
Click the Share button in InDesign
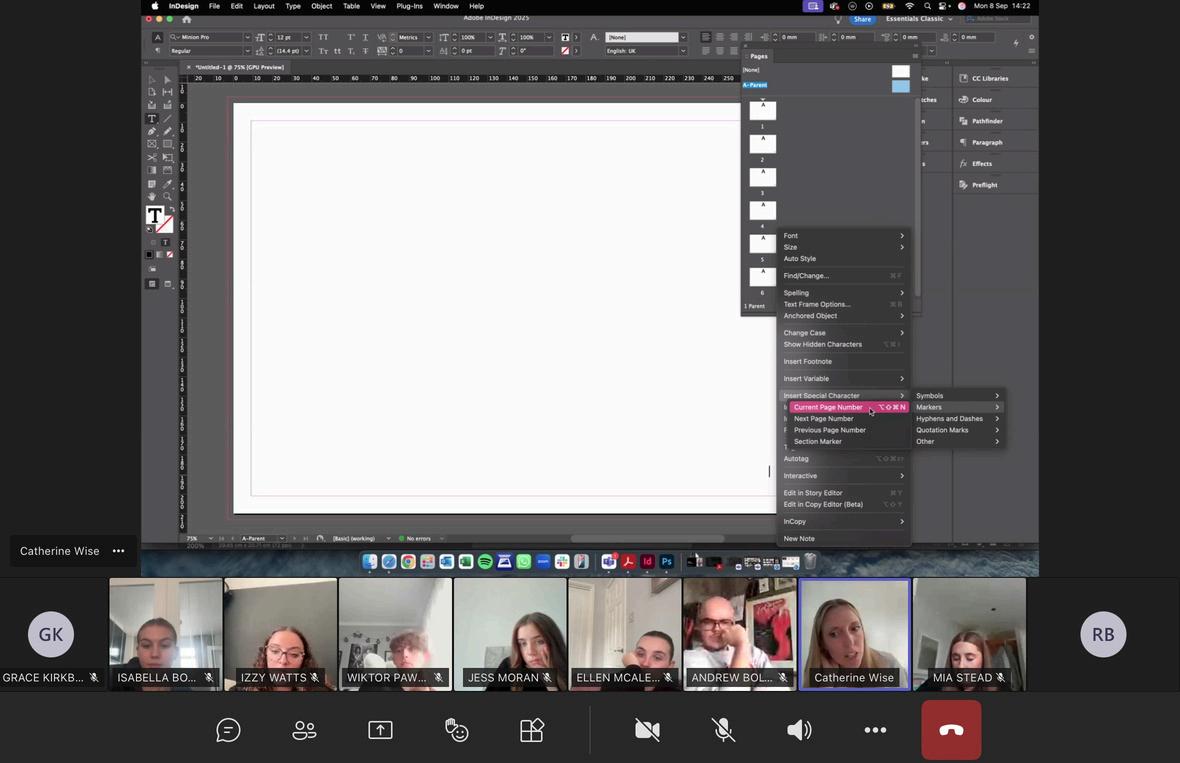862,20
